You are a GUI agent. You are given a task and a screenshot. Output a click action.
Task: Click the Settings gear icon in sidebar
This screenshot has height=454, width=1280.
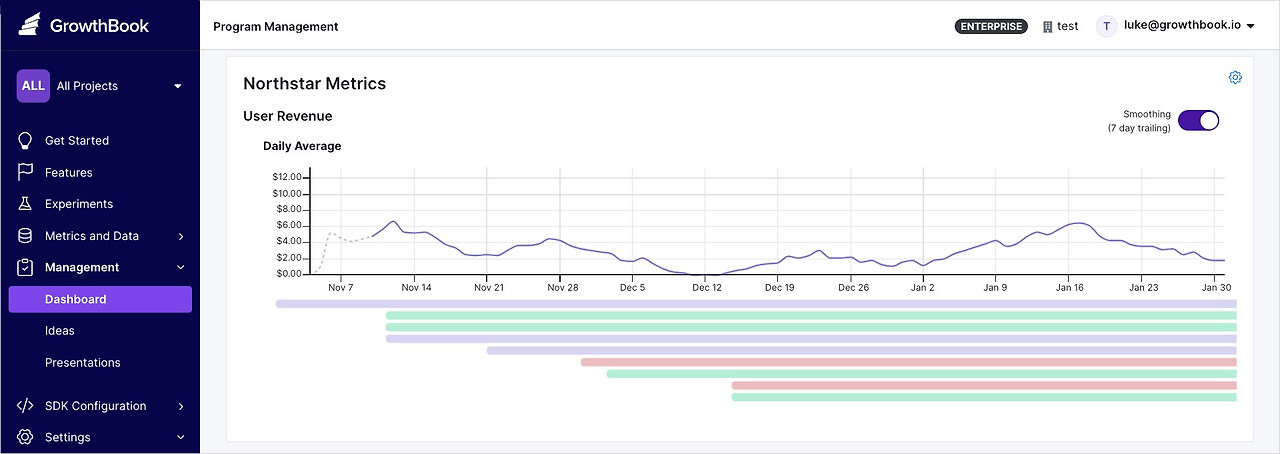click(x=26, y=437)
